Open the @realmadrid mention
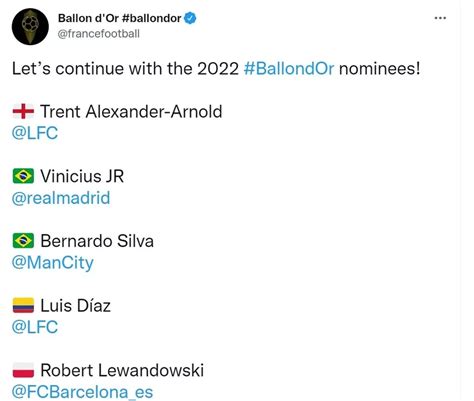Image resolution: width=474 pixels, height=401 pixels. [61, 198]
